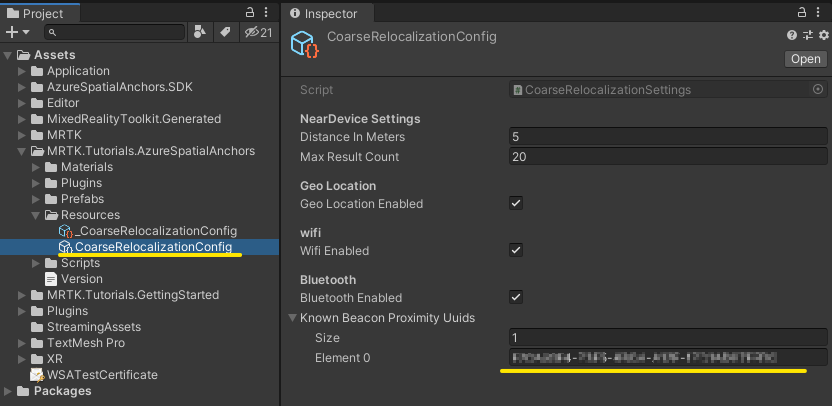This screenshot has height=406, width=832.
Task: Lock the Inspector panel
Action: tap(803, 13)
